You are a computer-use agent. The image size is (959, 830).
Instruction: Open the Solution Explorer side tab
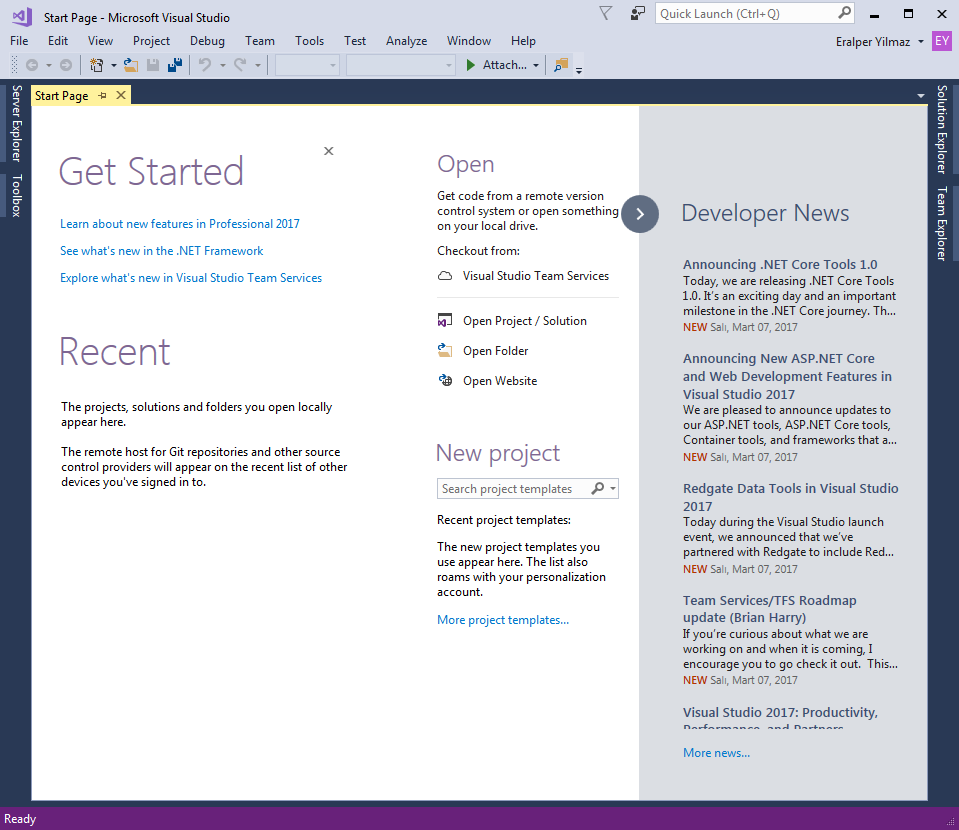(942, 129)
